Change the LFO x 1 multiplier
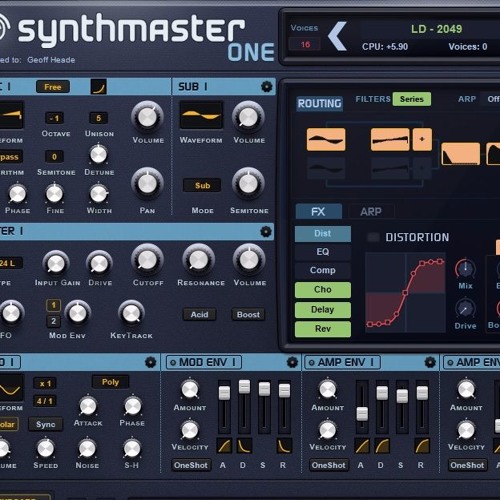The image size is (500, 500). point(45,383)
